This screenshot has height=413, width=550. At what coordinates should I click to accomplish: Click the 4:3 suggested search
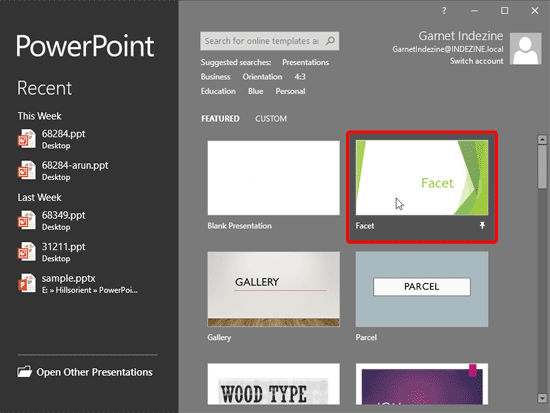point(300,77)
